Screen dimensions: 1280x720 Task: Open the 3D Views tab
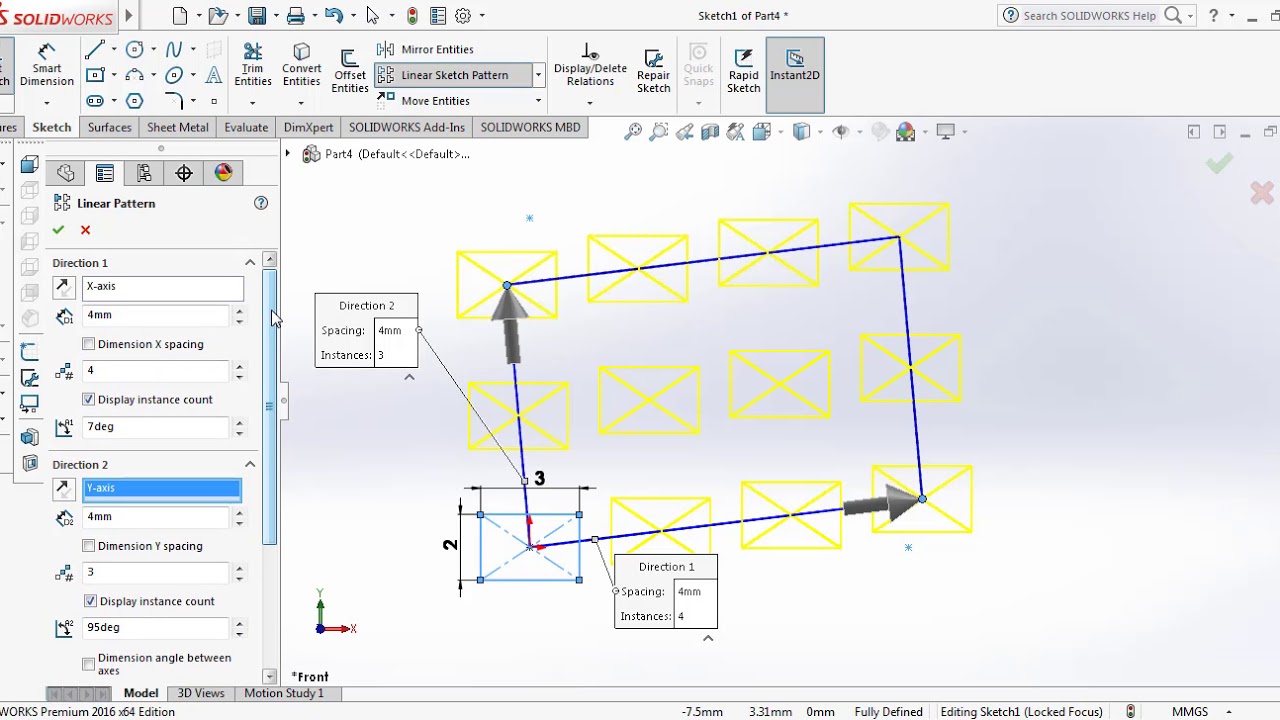click(x=201, y=693)
